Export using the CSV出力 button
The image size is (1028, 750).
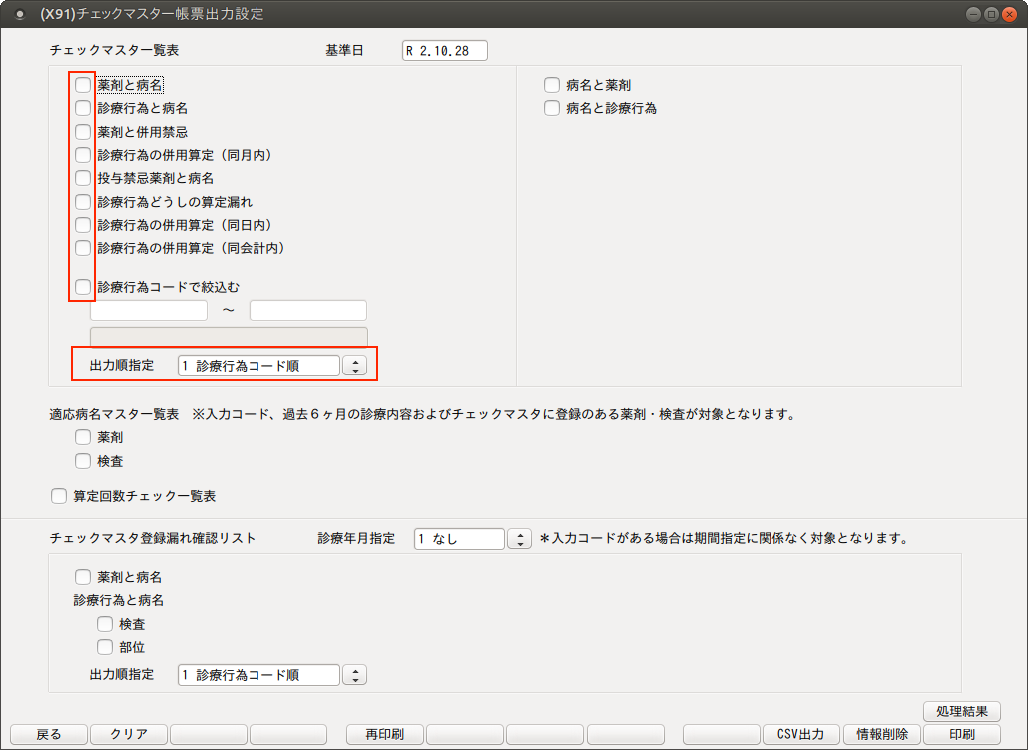coord(801,734)
